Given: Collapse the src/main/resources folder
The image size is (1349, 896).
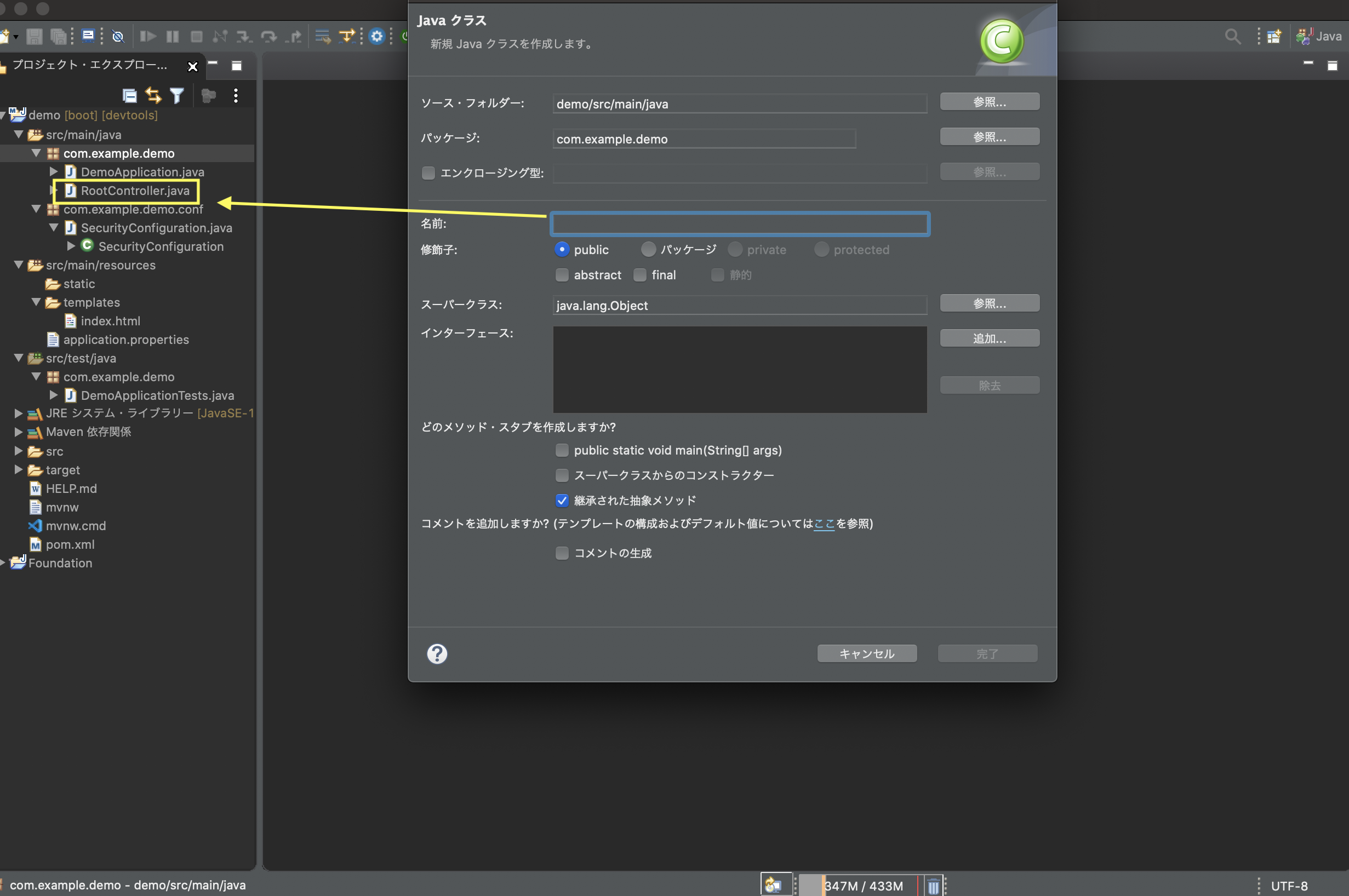Looking at the screenshot, I should [x=18, y=265].
